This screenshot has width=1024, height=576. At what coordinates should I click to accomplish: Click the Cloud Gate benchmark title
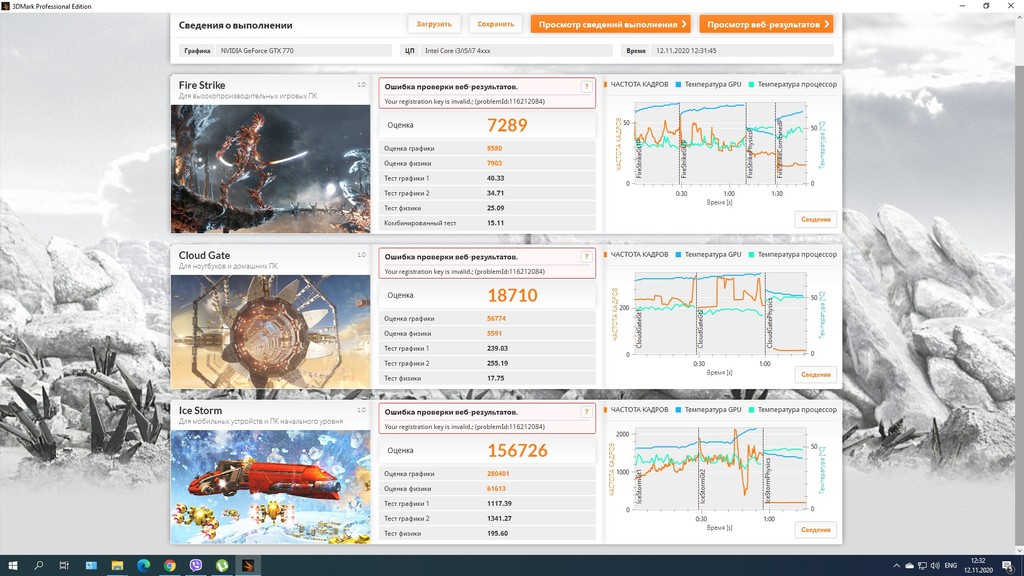click(x=204, y=255)
